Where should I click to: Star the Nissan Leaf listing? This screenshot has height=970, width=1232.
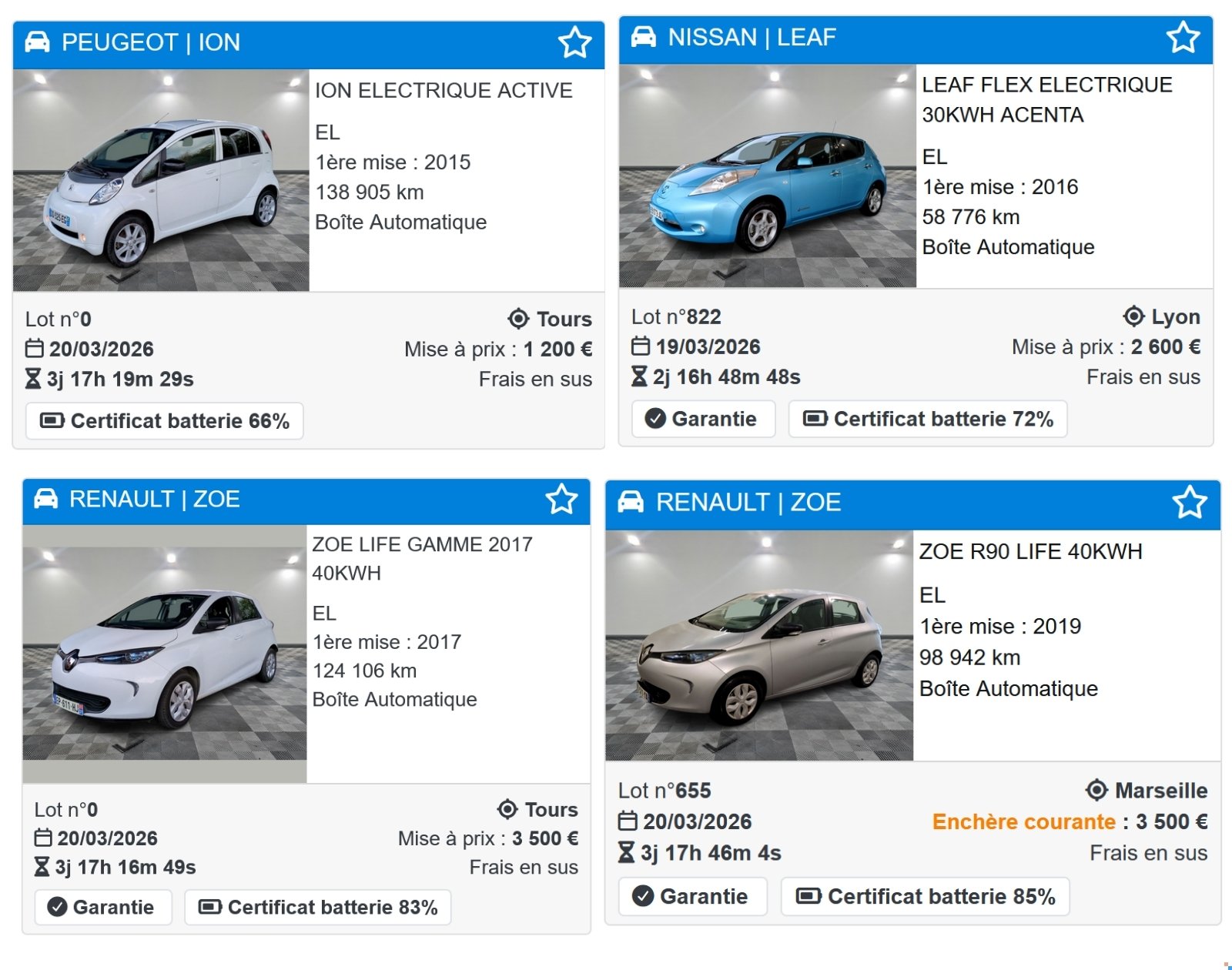point(1183,37)
